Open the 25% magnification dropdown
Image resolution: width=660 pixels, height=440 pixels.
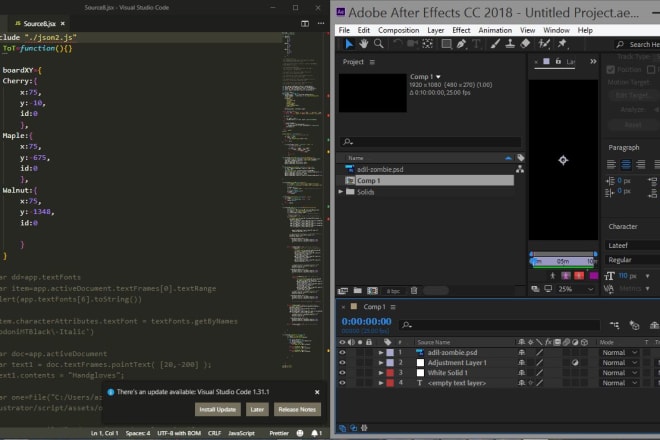pyautogui.click(x=576, y=289)
